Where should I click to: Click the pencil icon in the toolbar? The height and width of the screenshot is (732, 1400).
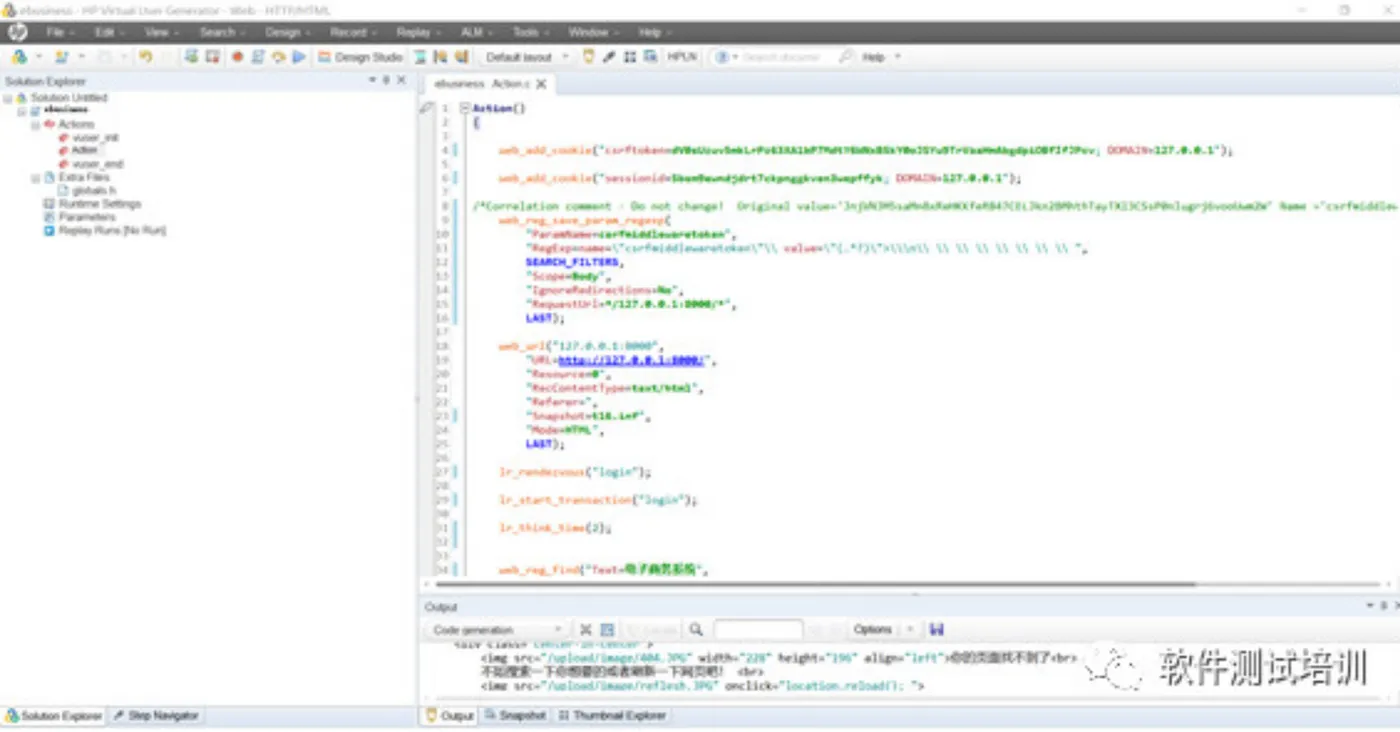click(x=609, y=57)
